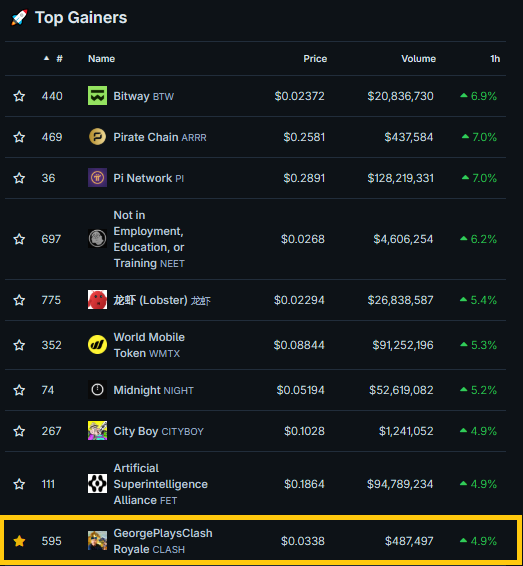Sort table by 1h column header
This screenshot has height=566, width=523.
(495, 59)
